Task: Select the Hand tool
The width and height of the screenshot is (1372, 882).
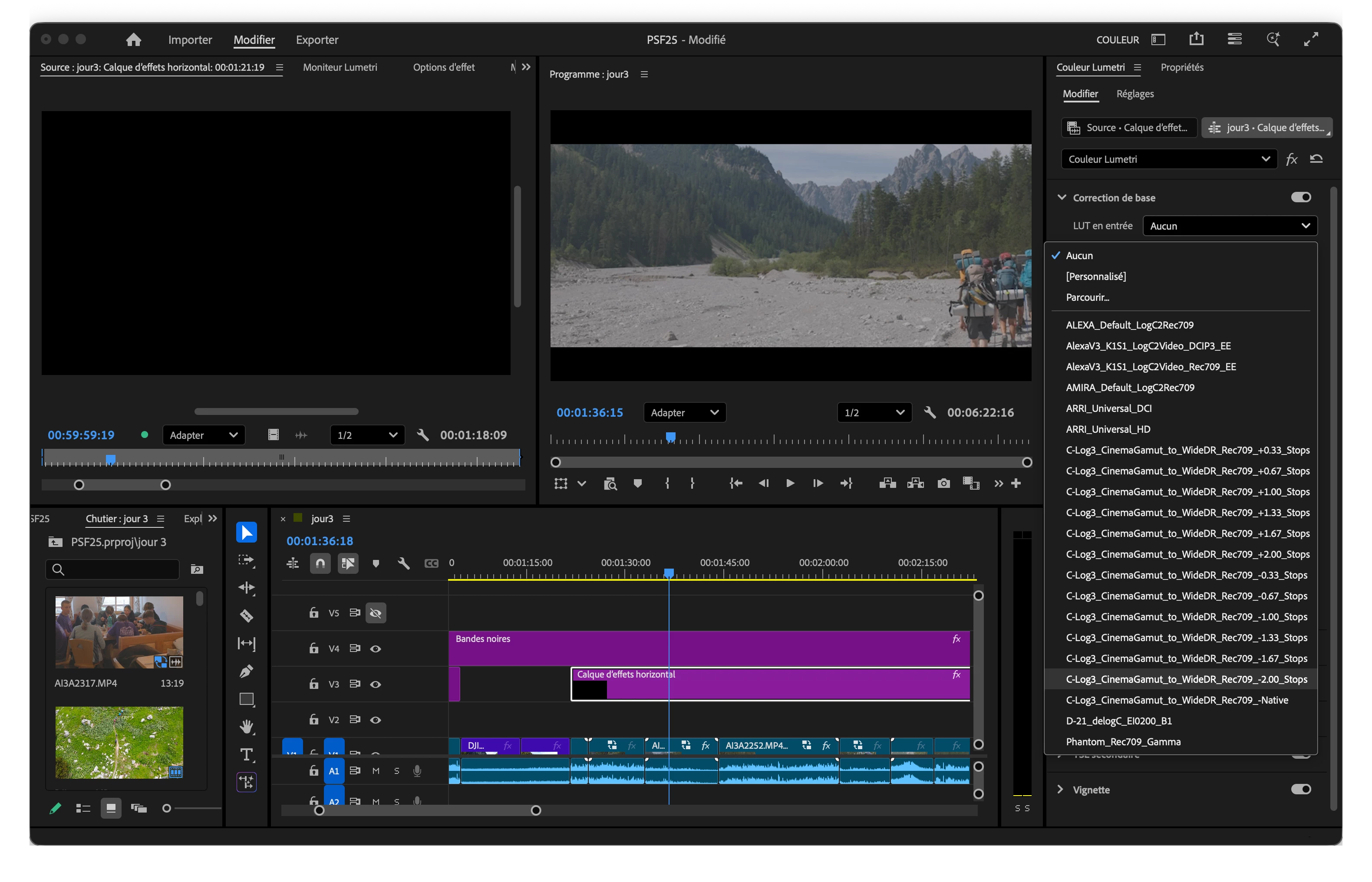Action: (x=246, y=727)
